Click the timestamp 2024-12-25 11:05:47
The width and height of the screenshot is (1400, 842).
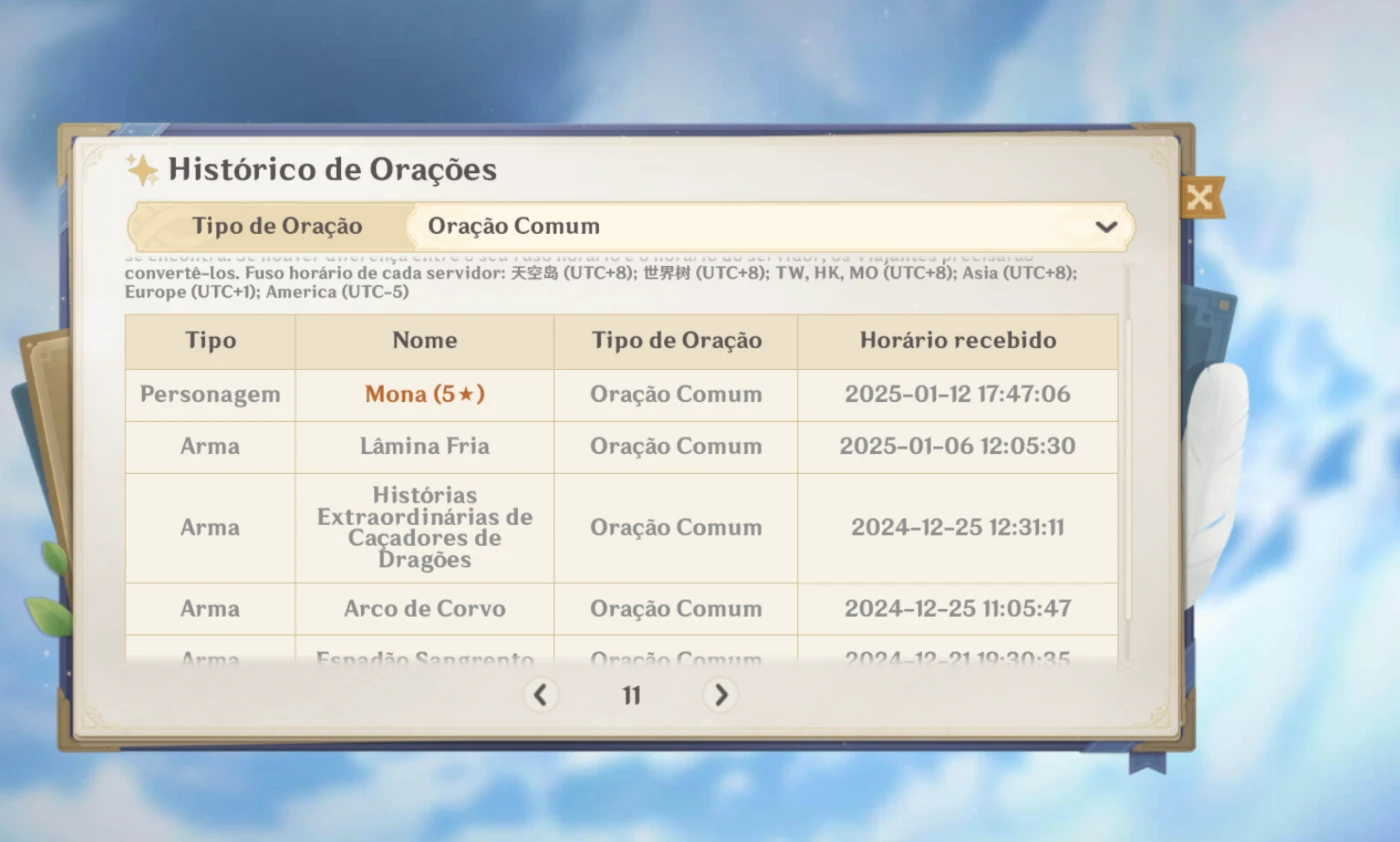pyautogui.click(x=958, y=609)
